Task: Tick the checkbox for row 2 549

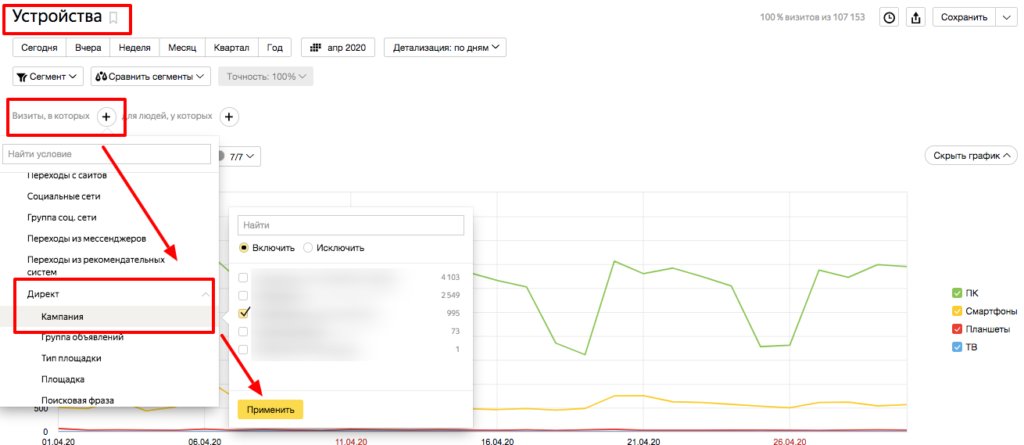Action: [244, 295]
